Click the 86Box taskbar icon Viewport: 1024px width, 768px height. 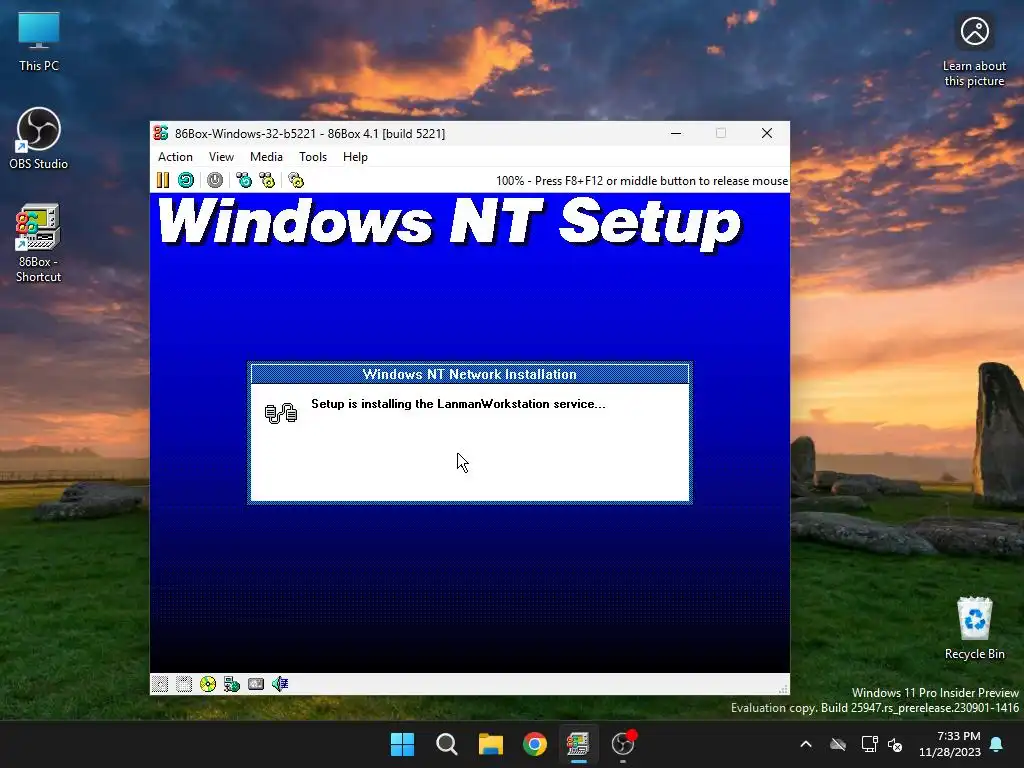578,744
